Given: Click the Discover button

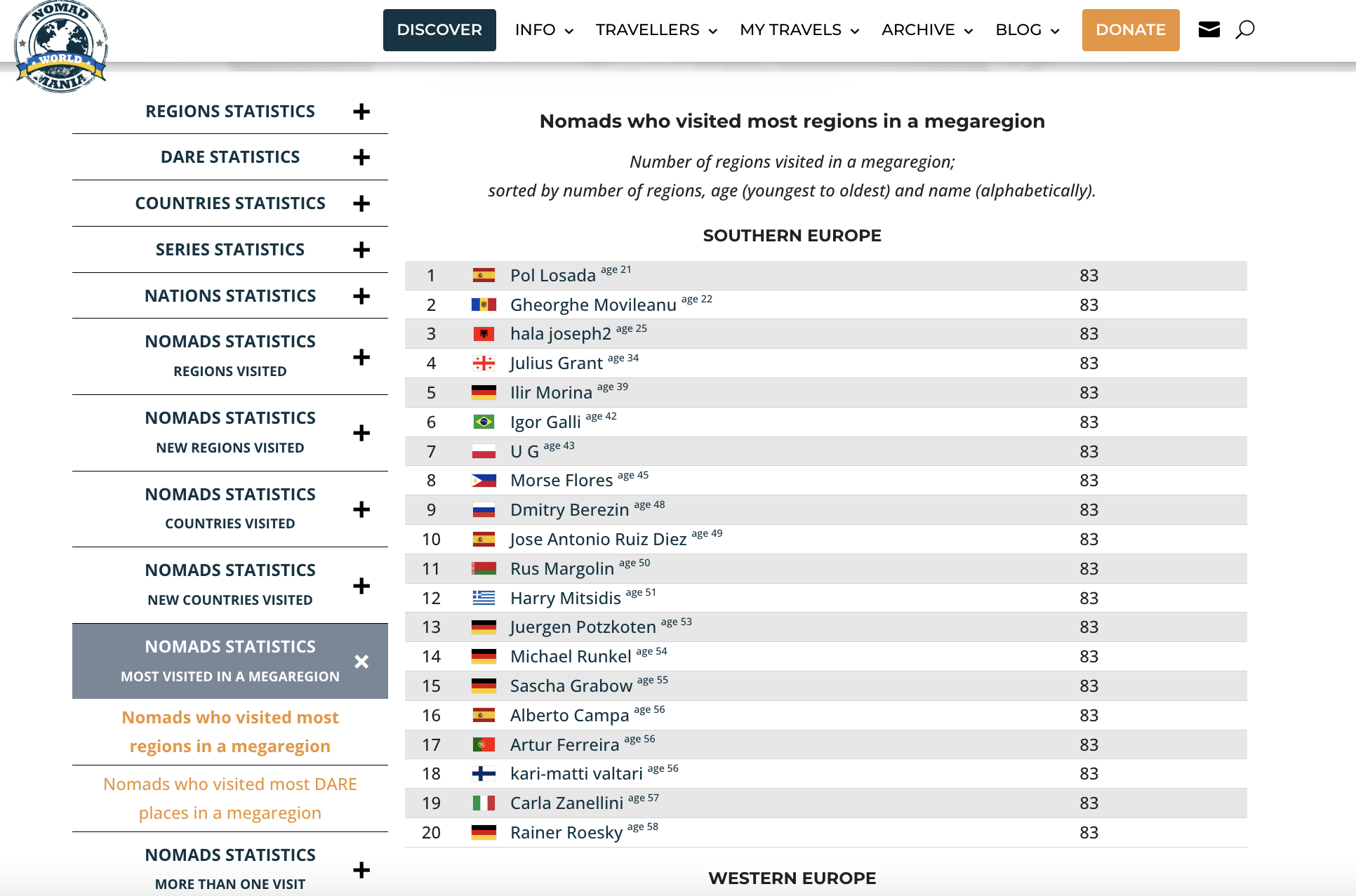Looking at the screenshot, I should point(439,30).
